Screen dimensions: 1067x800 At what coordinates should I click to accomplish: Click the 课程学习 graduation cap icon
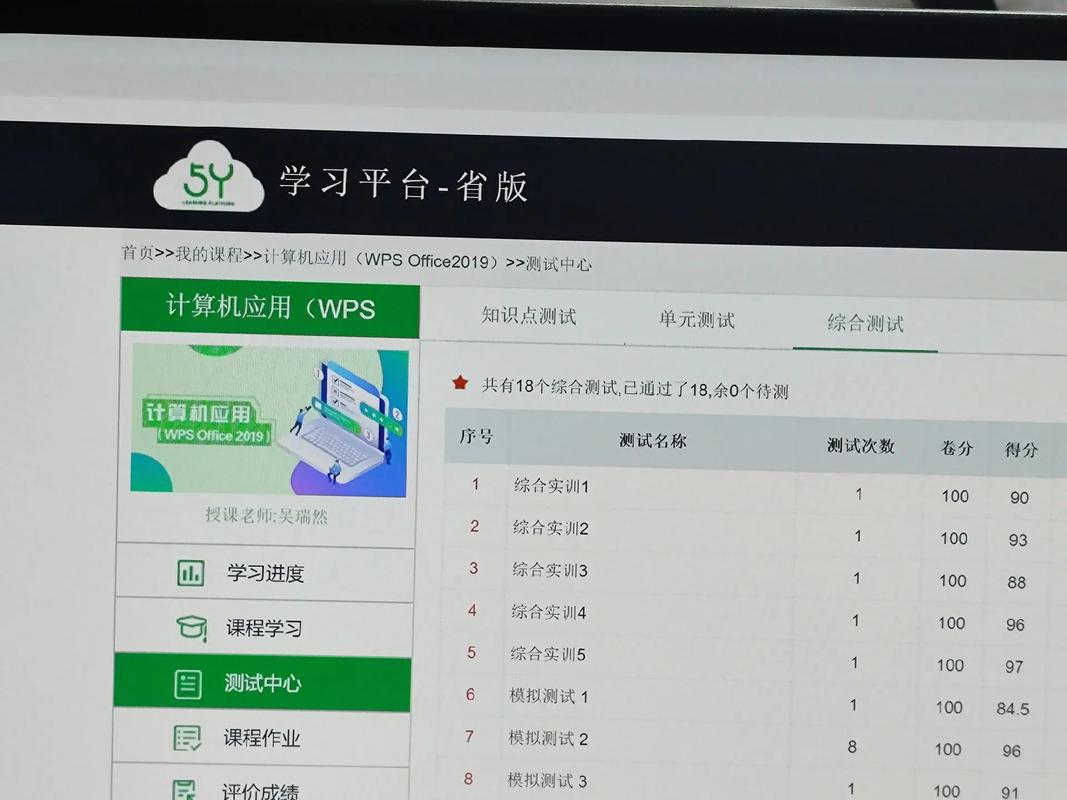[192, 627]
